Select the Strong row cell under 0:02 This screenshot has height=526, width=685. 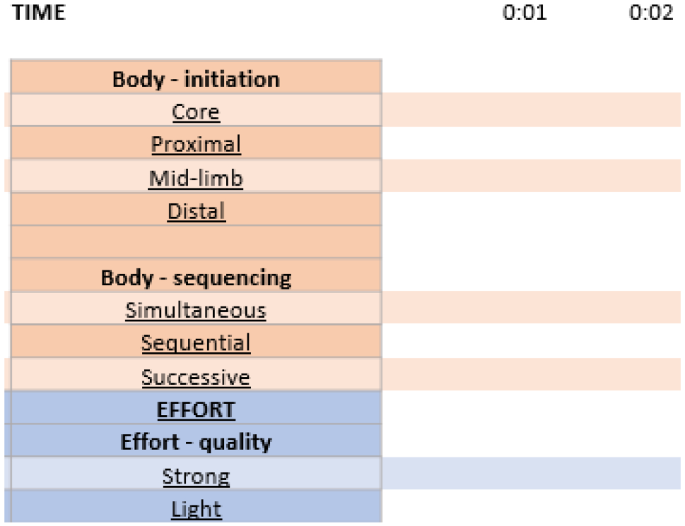(x=651, y=474)
